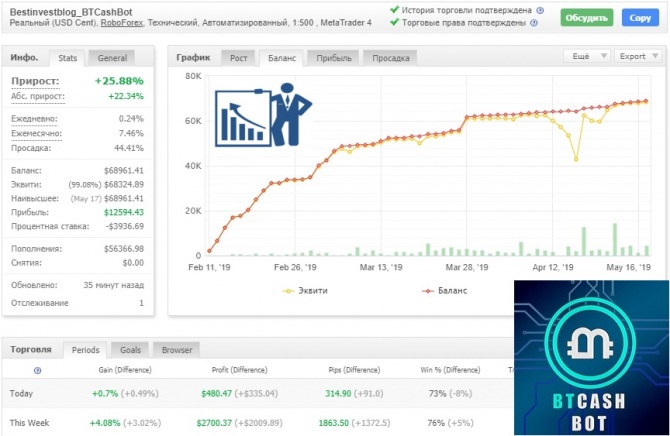Click the 35 минут назад update text
This screenshot has height=436, width=670.
point(114,285)
